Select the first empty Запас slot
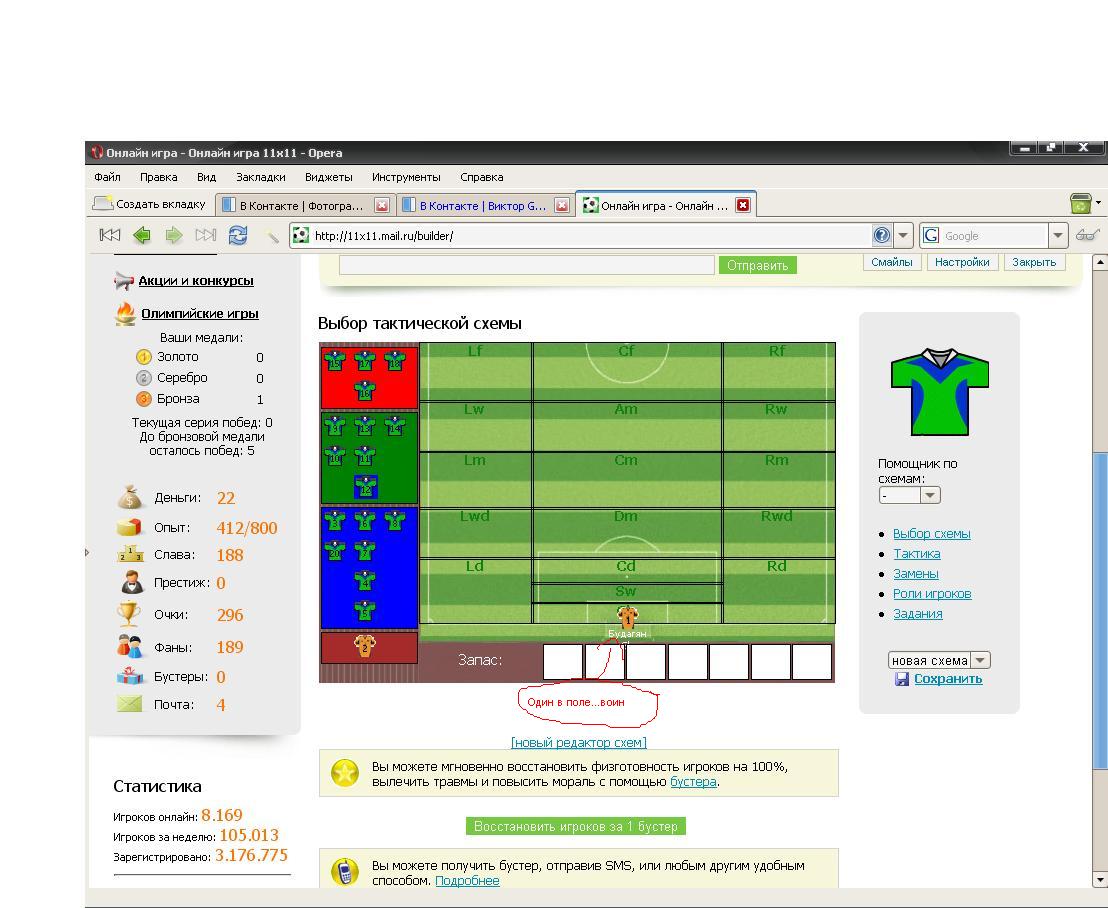The width and height of the screenshot is (1108, 908). click(x=563, y=662)
